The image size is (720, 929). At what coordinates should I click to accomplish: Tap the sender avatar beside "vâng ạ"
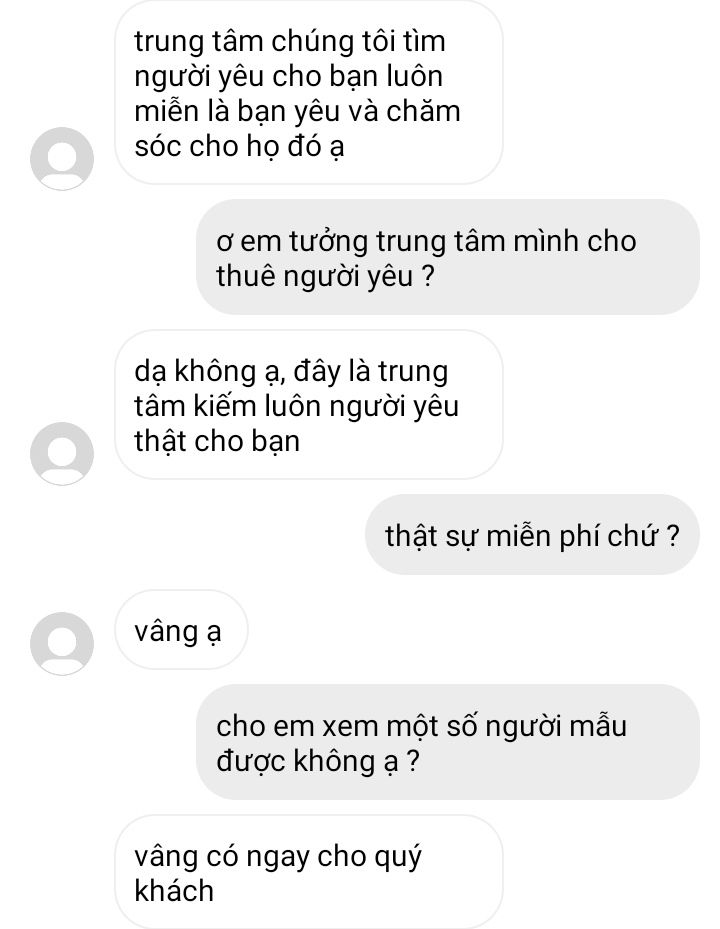click(62, 643)
